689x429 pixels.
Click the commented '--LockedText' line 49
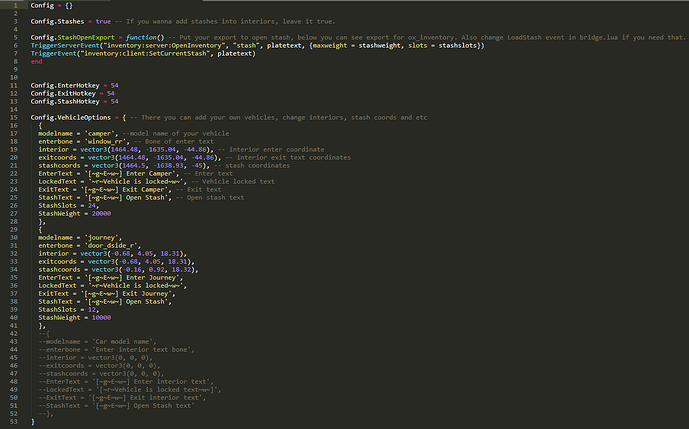tap(130, 389)
